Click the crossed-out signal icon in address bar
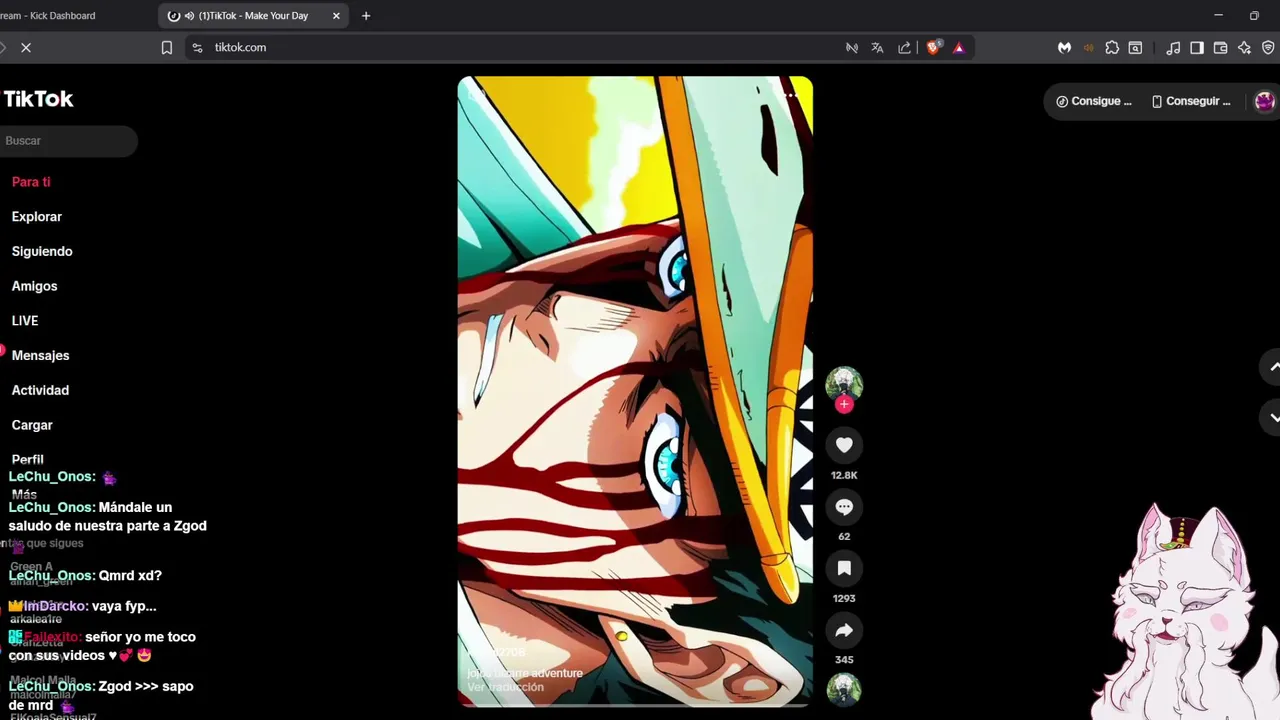Image resolution: width=1280 pixels, height=720 pixels. (852, 47)
